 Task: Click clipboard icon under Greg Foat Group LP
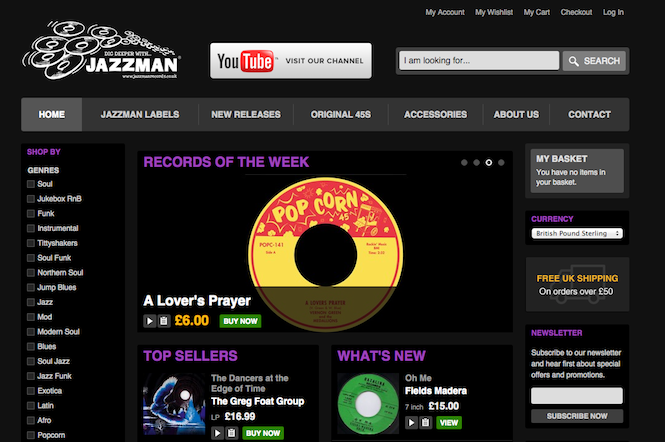[232, 433]
